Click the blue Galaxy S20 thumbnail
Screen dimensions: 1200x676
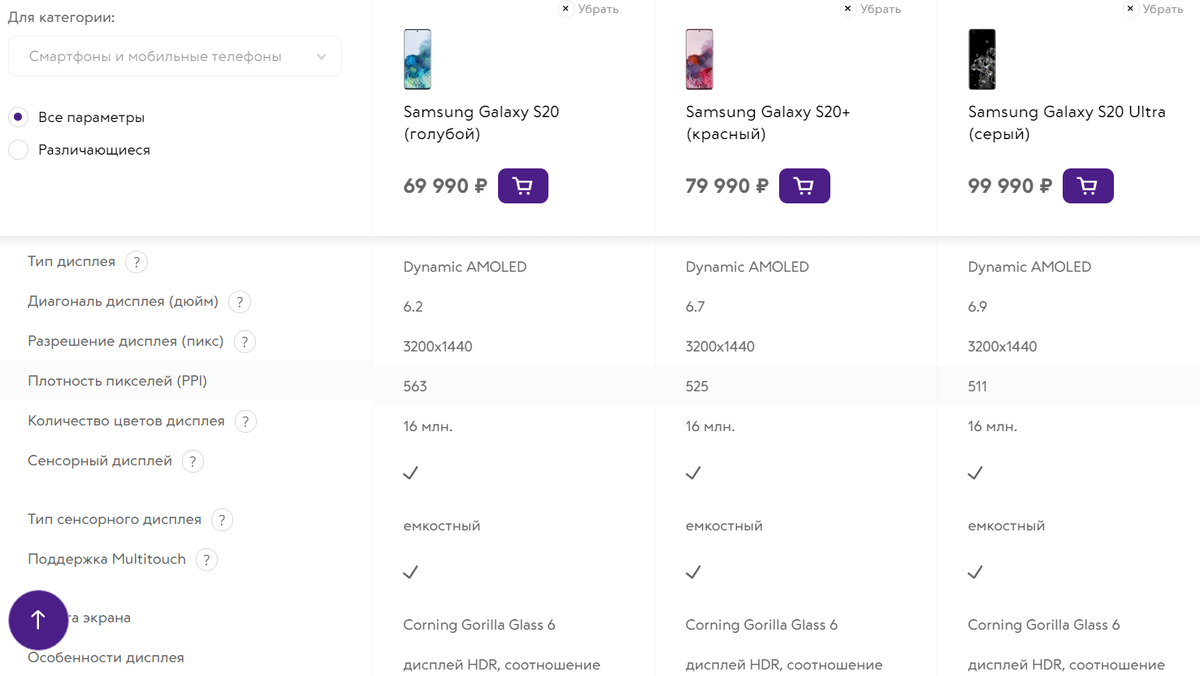click(417, 59)
